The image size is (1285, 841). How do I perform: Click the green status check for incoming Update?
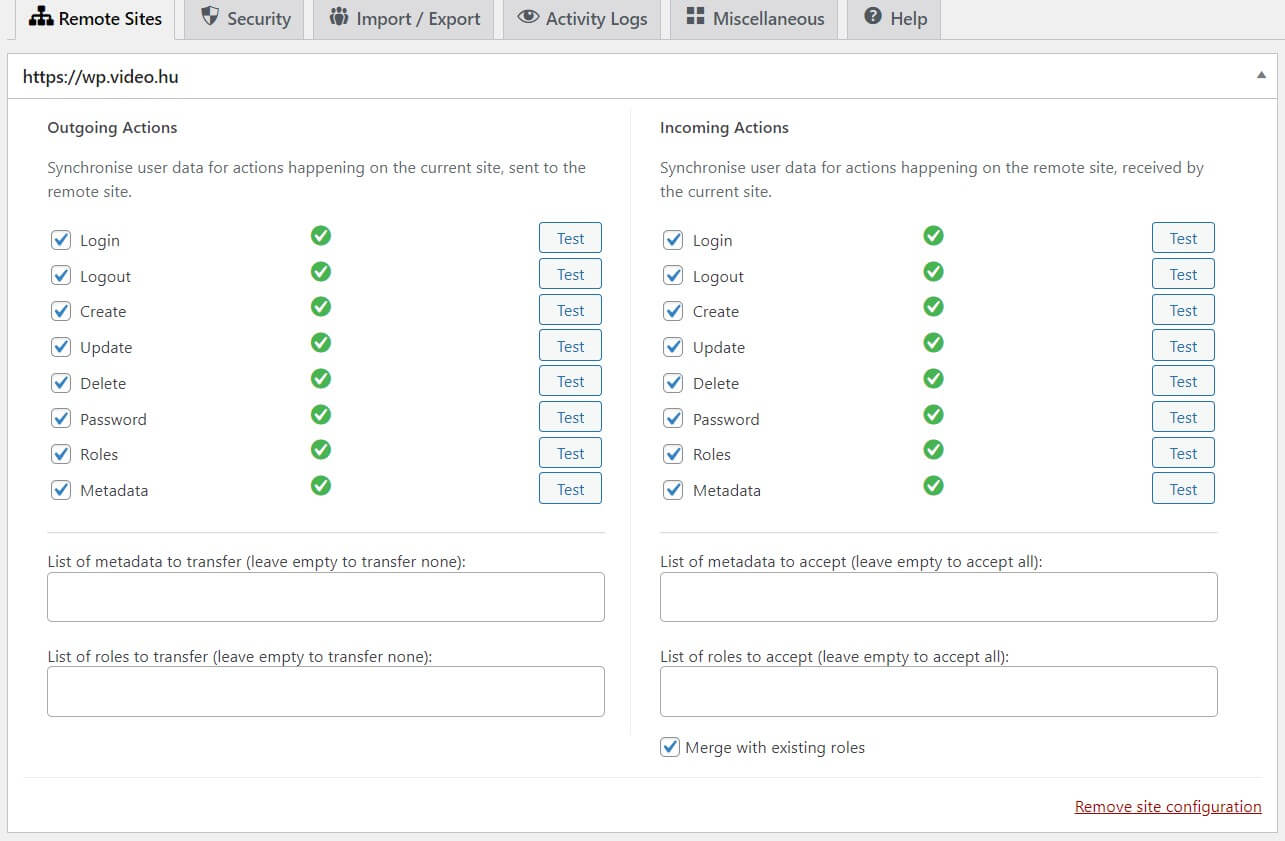pyautogui.click(x=933, y=343)
